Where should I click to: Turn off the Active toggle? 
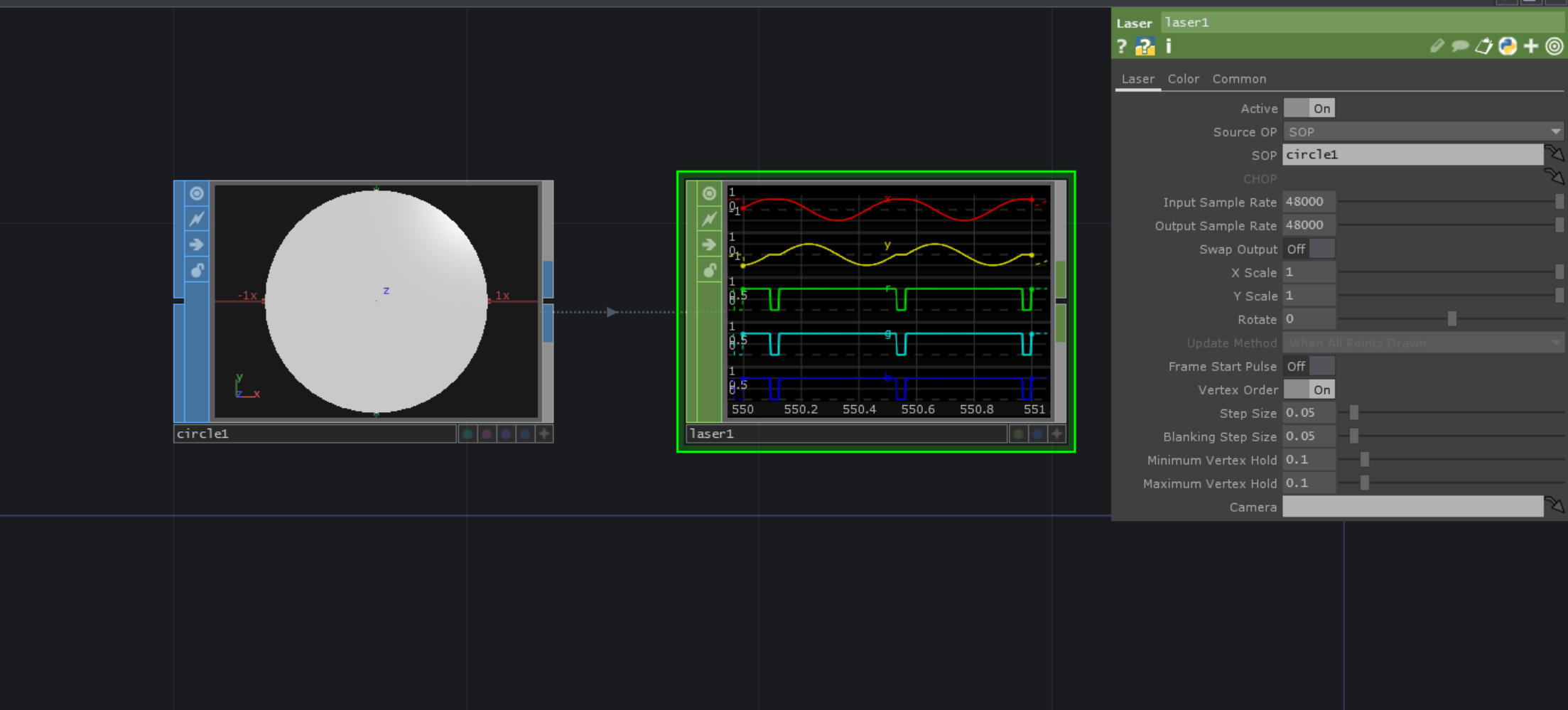[x=1309, y=109]
